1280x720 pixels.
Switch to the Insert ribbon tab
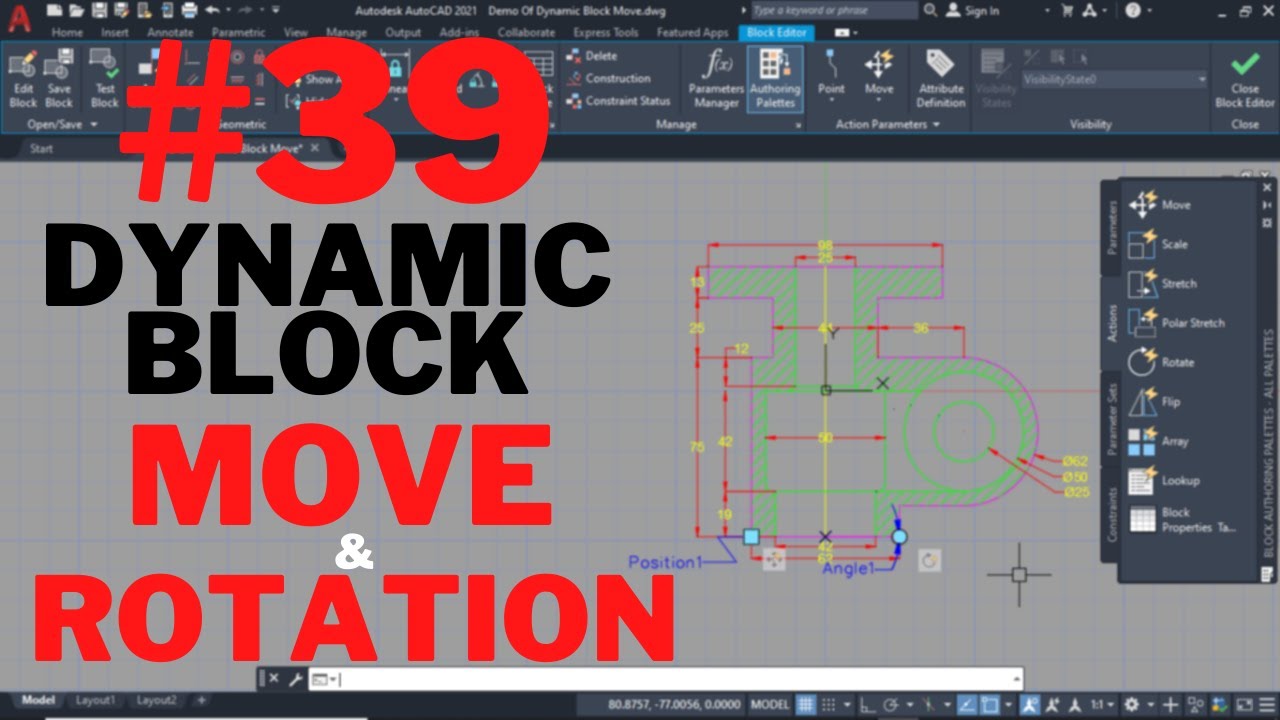114,32
